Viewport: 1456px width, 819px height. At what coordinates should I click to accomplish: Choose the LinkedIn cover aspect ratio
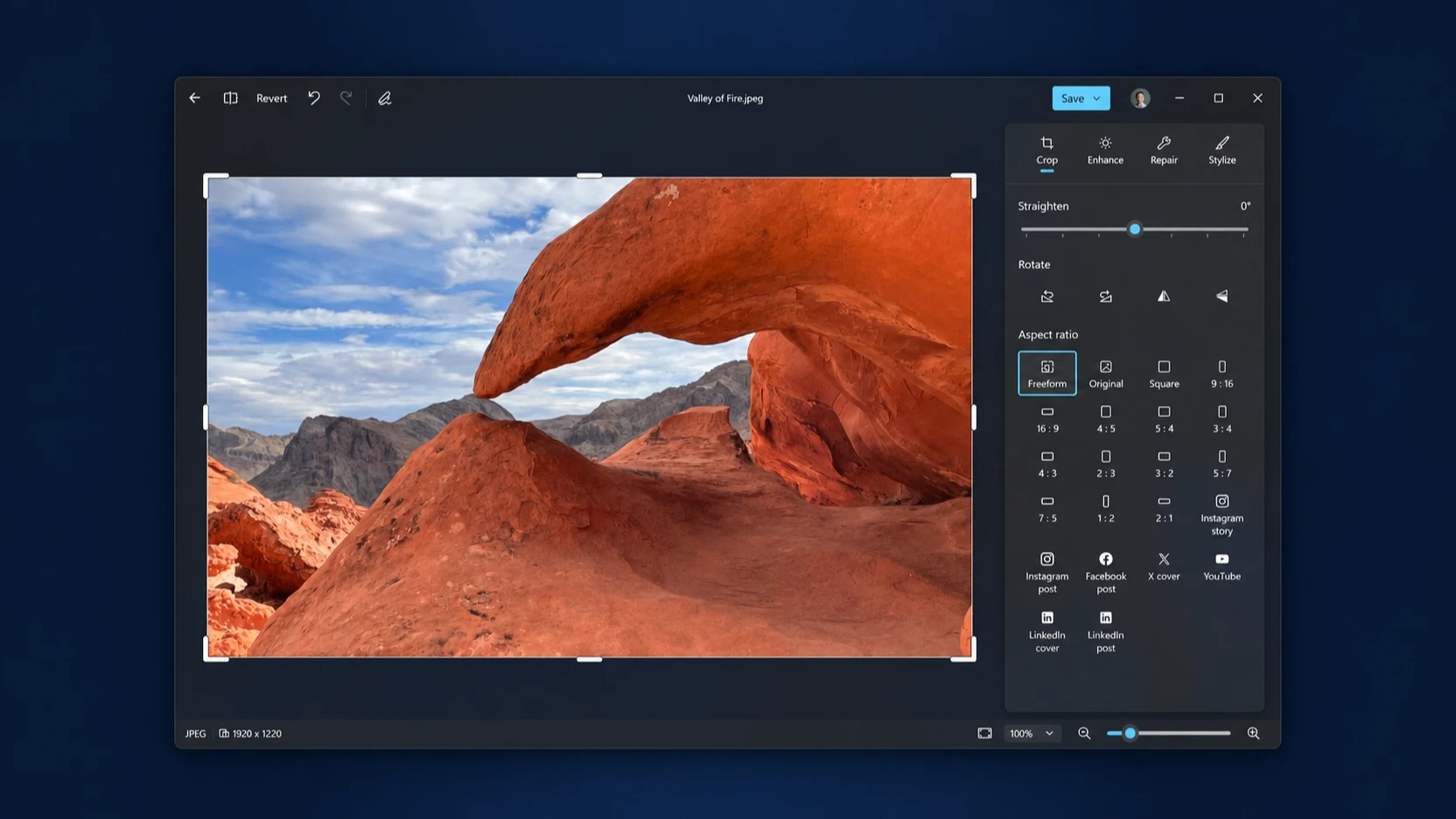coord(1047,632)
